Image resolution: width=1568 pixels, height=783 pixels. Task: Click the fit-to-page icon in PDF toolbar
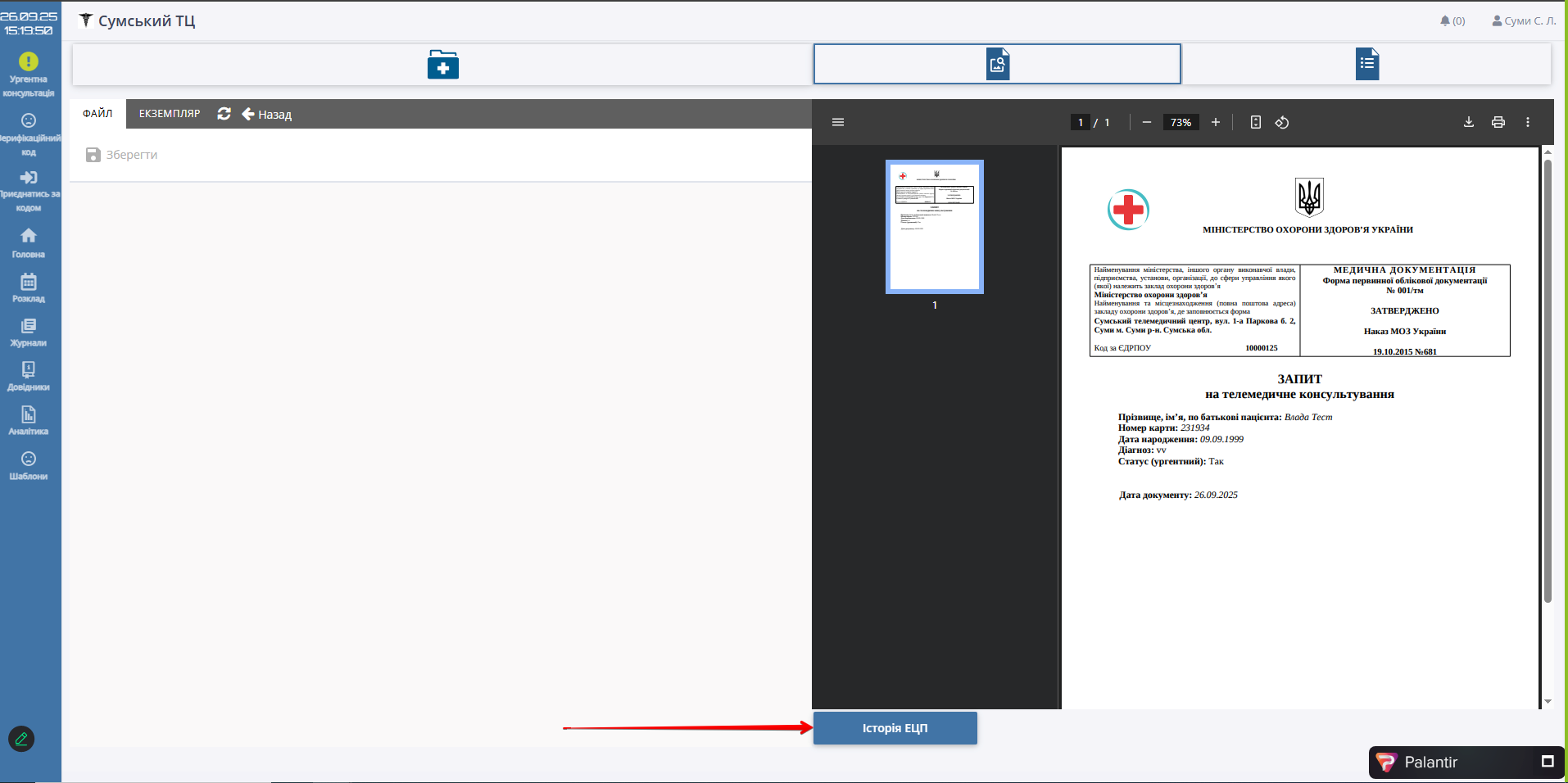pyautogui.click(x=1255, y=122)
